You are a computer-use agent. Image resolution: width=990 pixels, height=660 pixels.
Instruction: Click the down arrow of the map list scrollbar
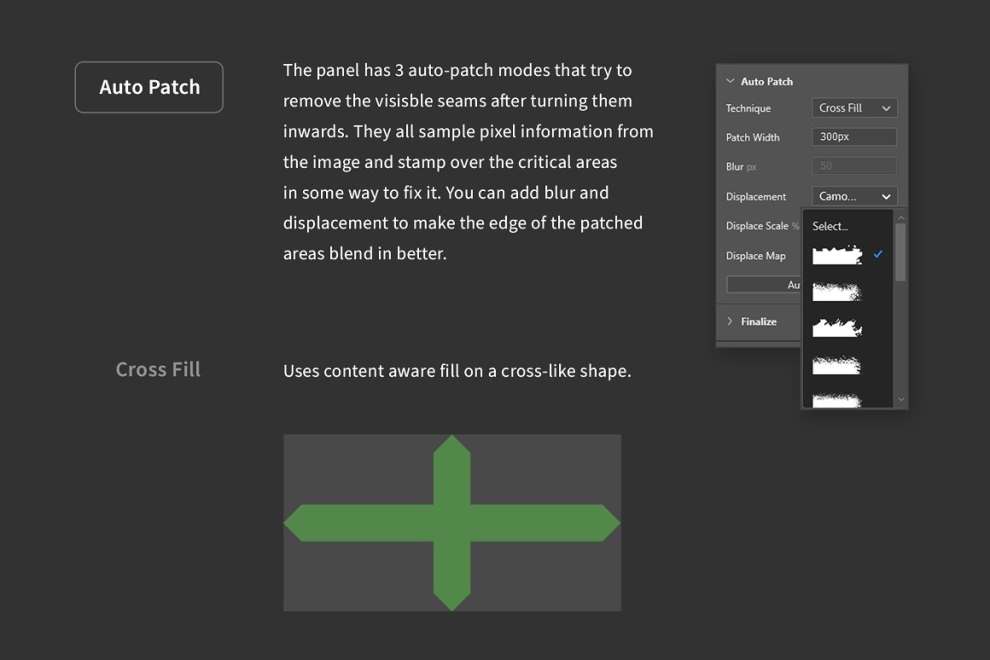tap(901, 399)
